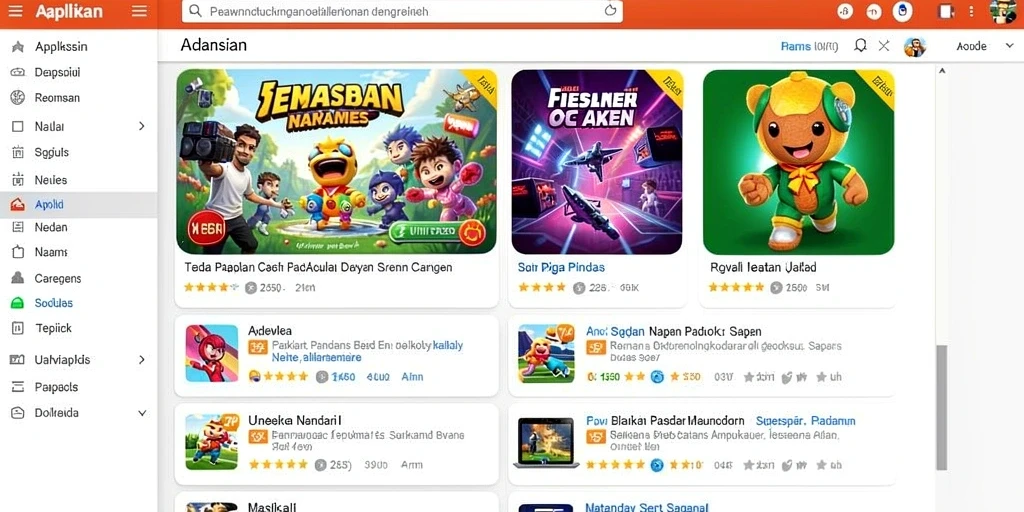Click the second circular icon in top bar
The width and height of the screenshot is (1024, 512).
pos(874,12)
